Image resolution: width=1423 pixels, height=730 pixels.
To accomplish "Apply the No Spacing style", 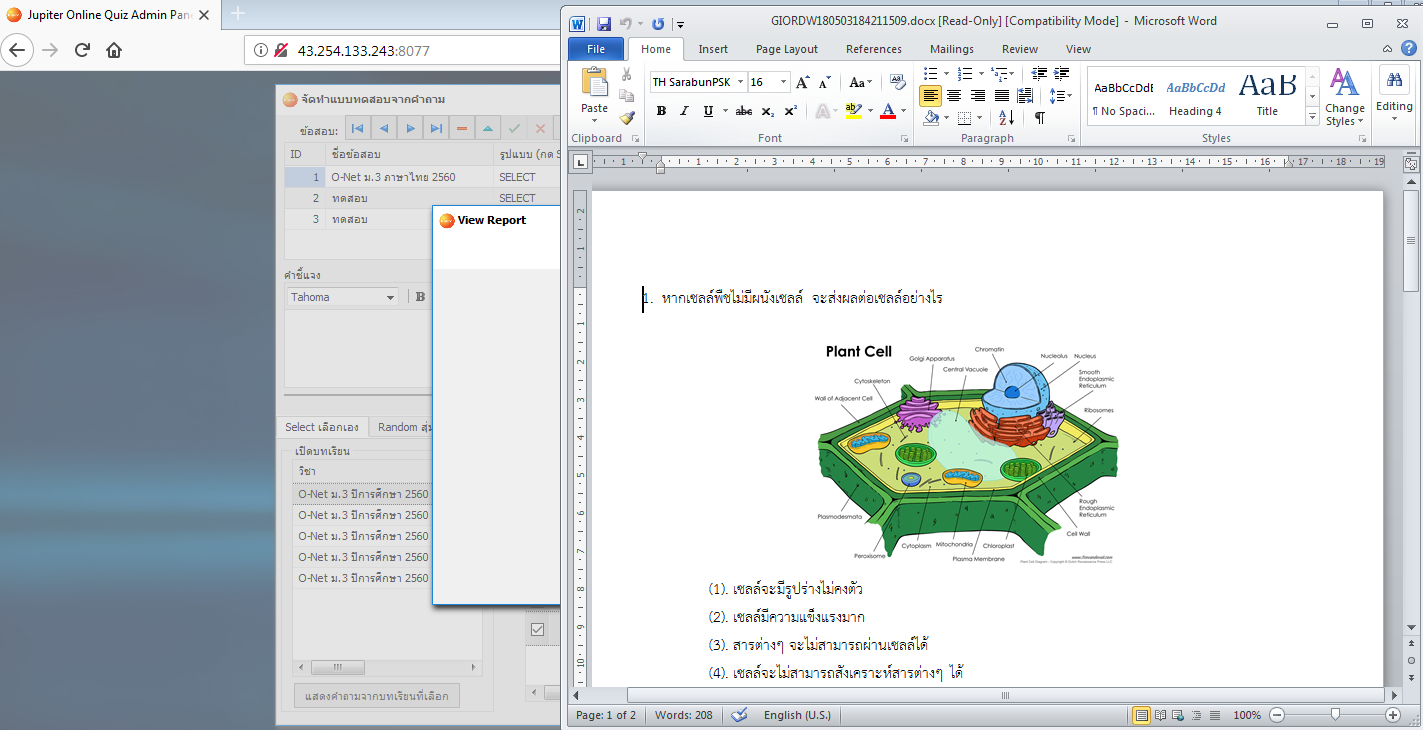I will pyautogui.click(x=1123, y=97).
